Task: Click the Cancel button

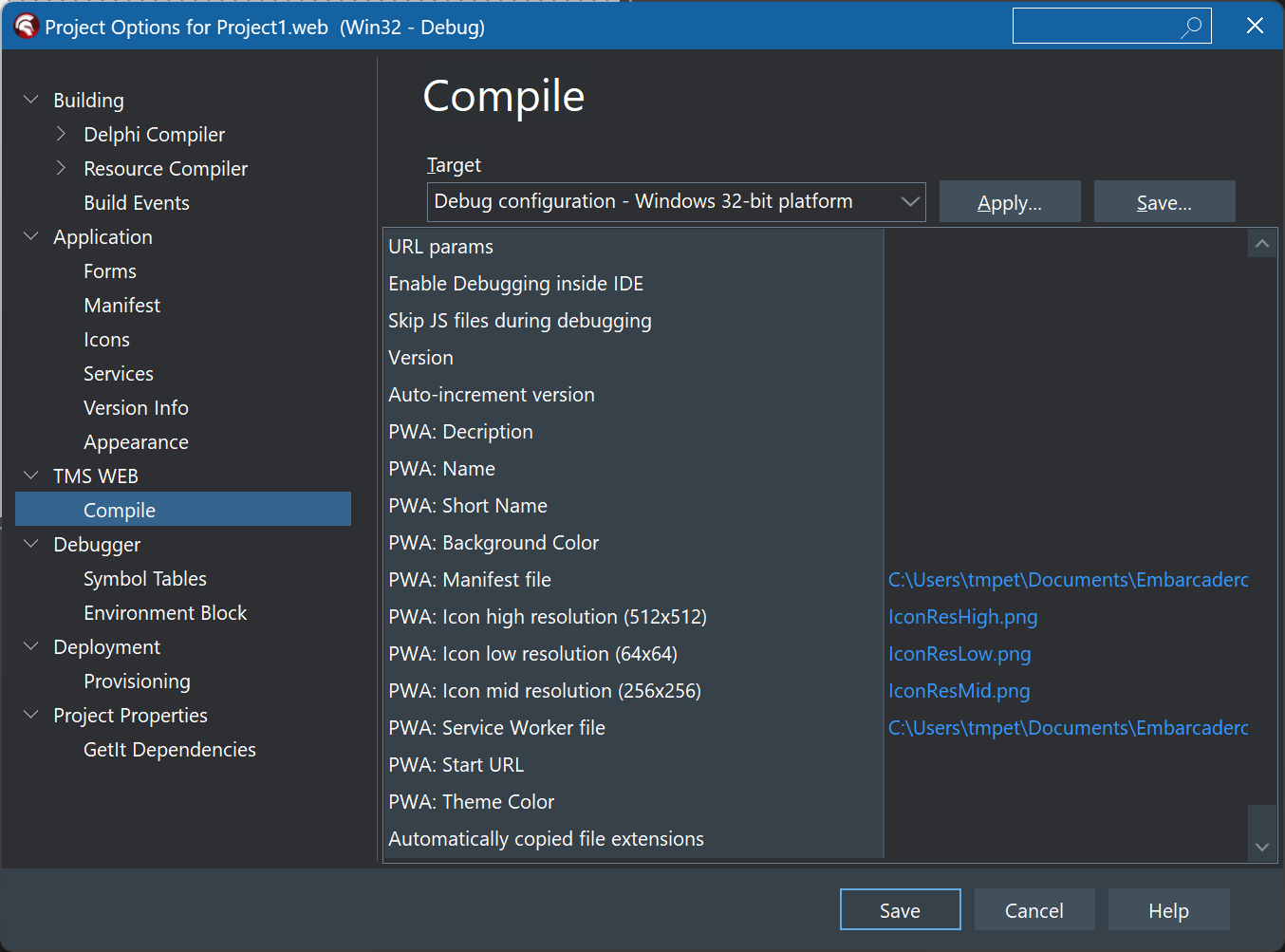Action: 1034,910
